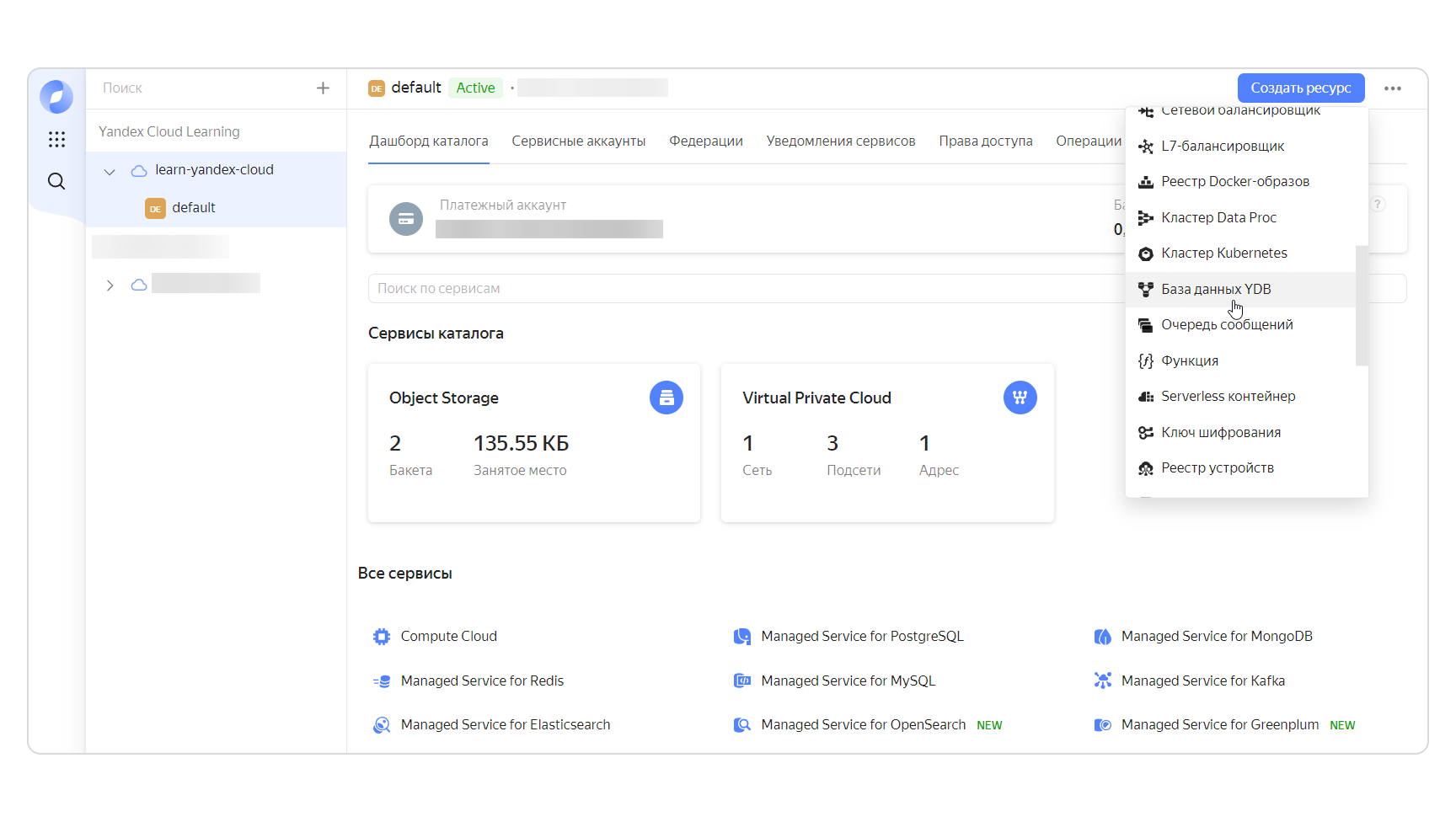
Task: Select the learn-yandex-cloud tree item
Action: tap(216, 171)
